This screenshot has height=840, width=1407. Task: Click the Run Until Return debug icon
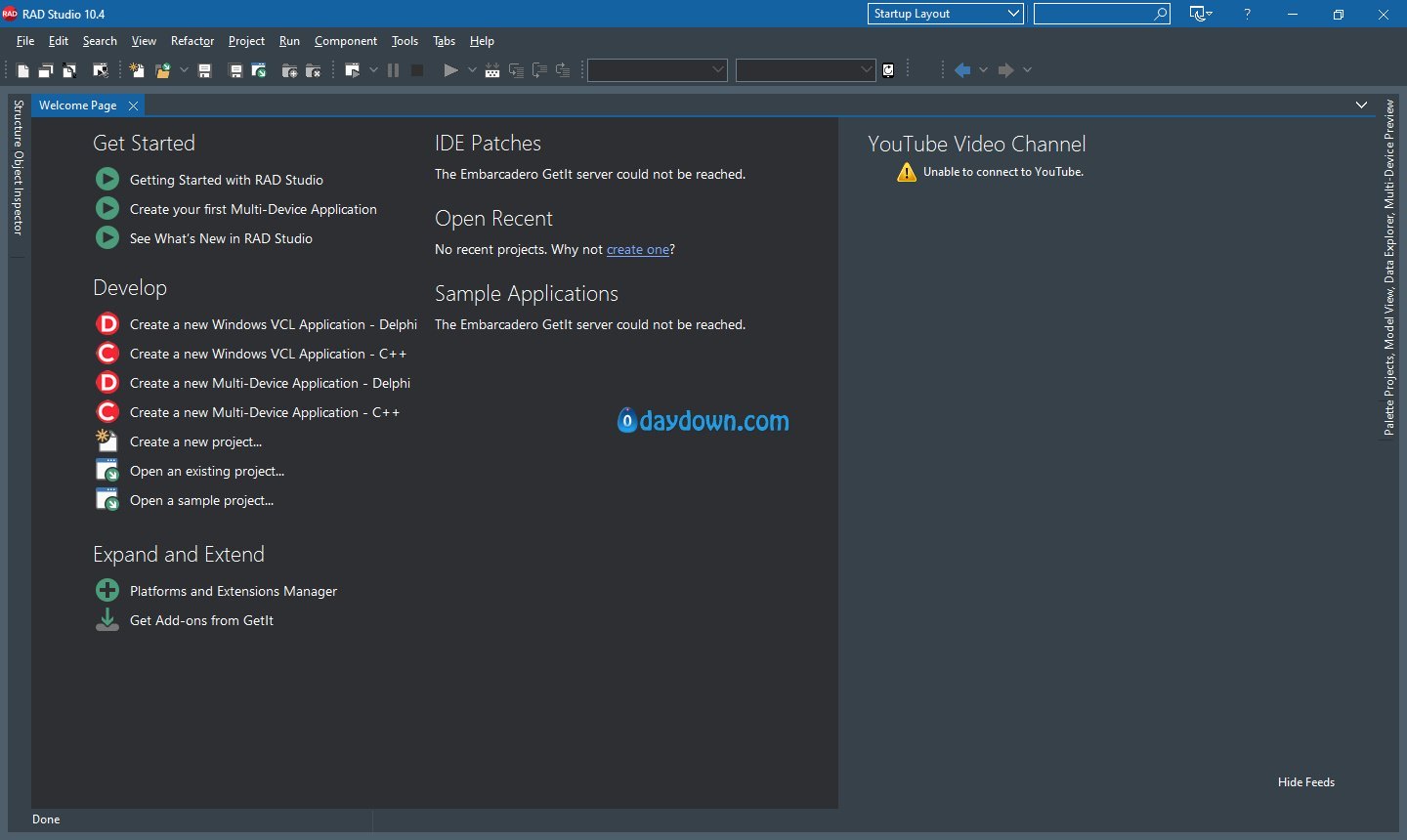(x=563, y=70)
